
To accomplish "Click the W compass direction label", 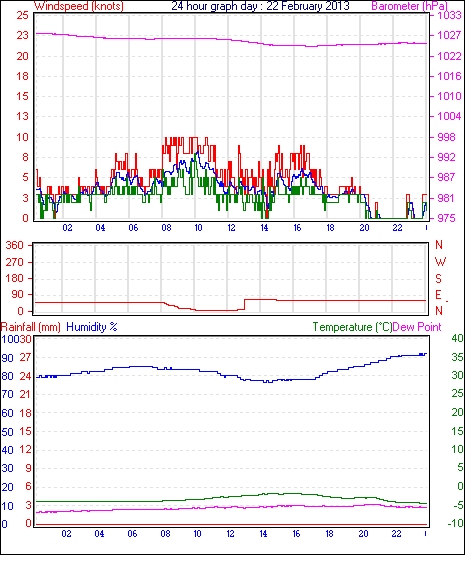I will (440, 262).
